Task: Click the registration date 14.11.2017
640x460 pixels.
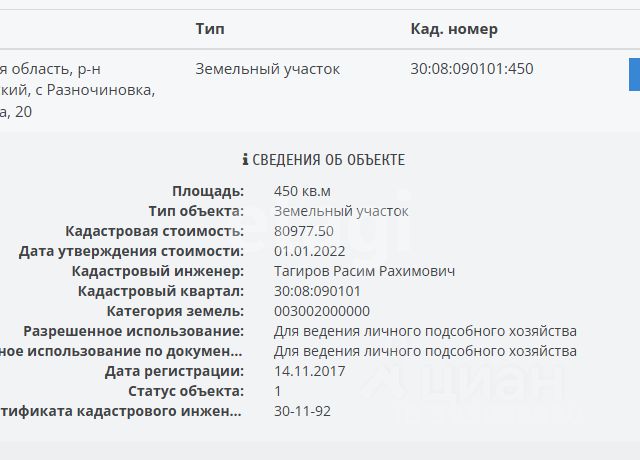Action: (x=309, y=371)
